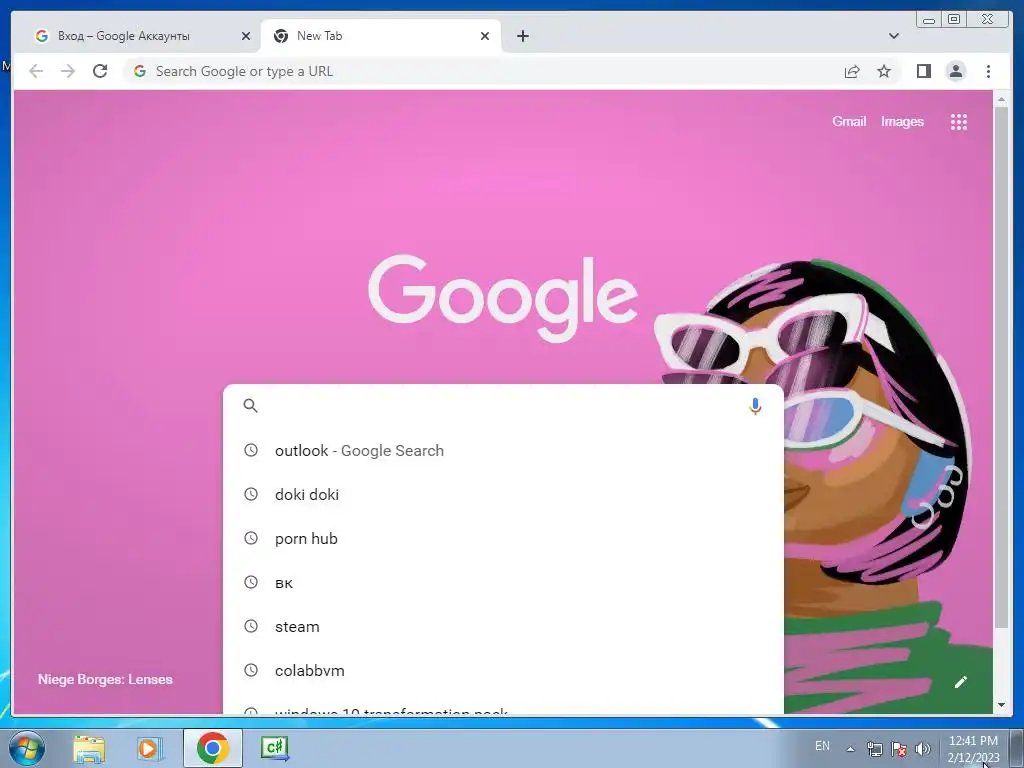This screenshot has width=1024, height=768.
Task: Open the C# application taskbar icon
Action: (x=274, y=748)
